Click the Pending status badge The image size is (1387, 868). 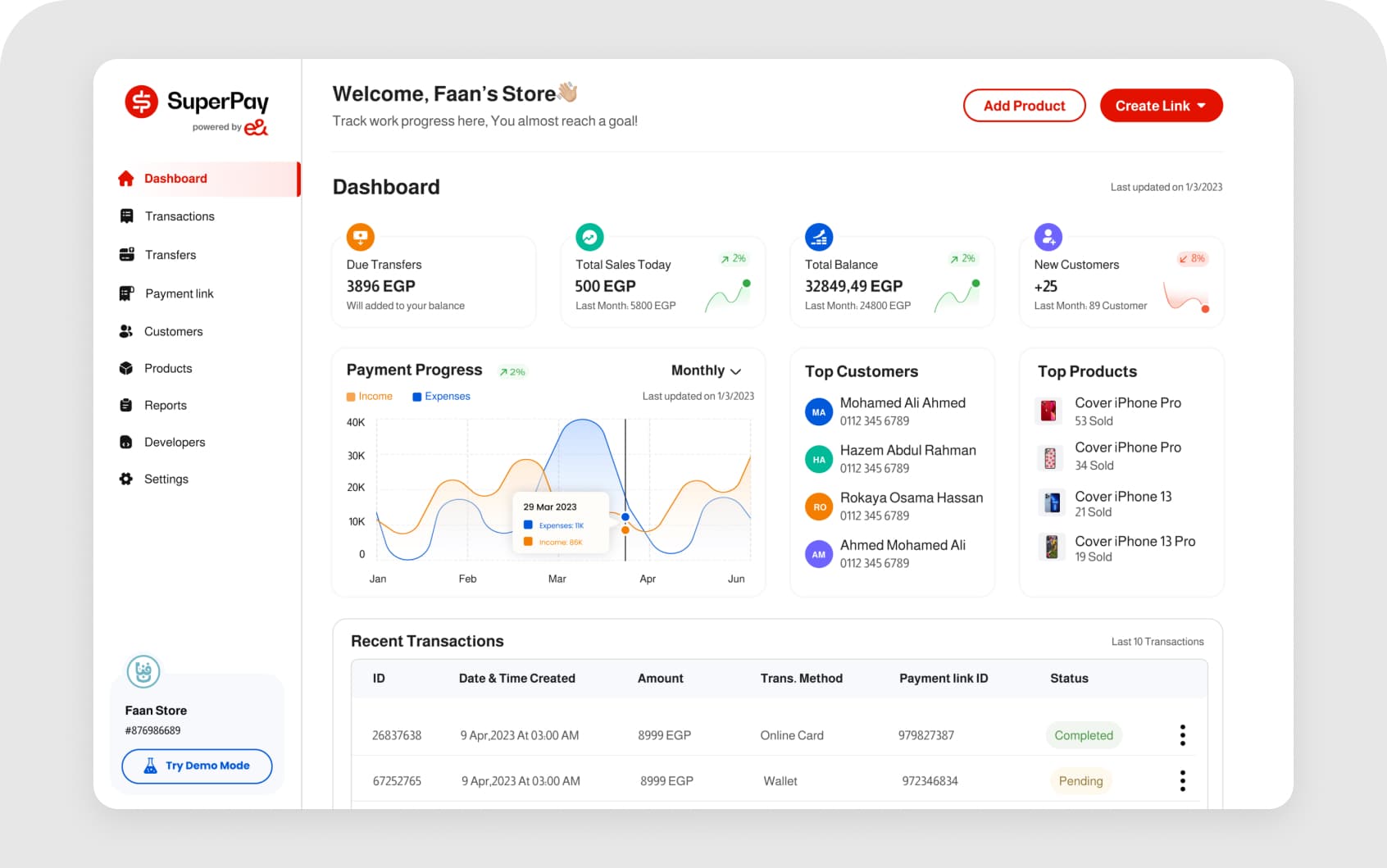click(1080, 781)
